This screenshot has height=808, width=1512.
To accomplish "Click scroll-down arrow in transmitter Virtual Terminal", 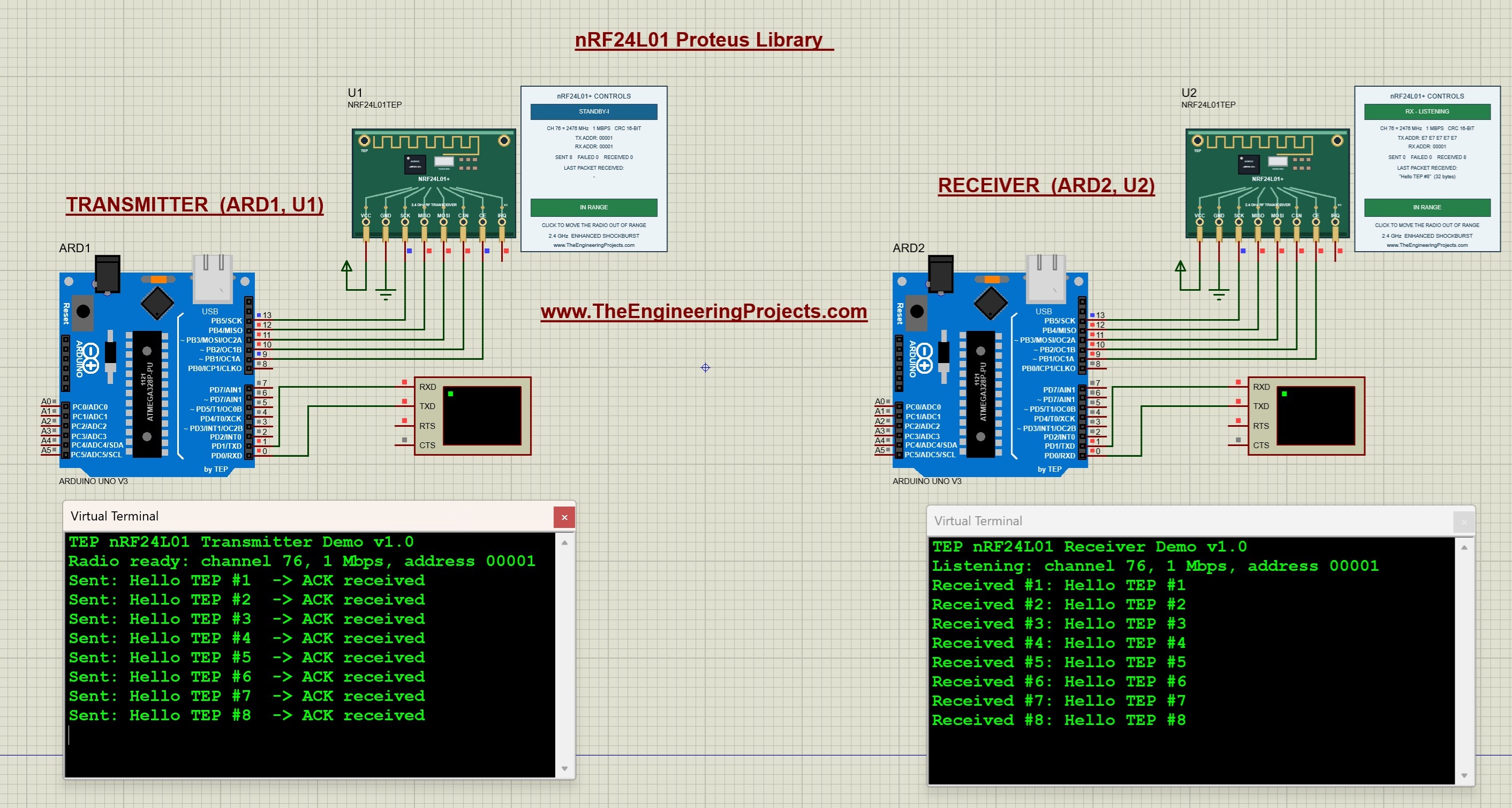I will (565, 769).
